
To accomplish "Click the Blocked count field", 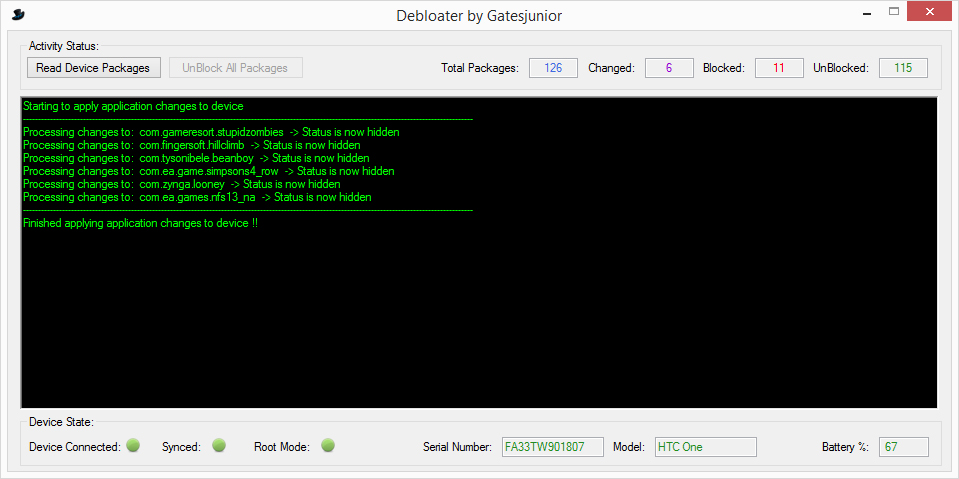I will click(x=779, y=68).
